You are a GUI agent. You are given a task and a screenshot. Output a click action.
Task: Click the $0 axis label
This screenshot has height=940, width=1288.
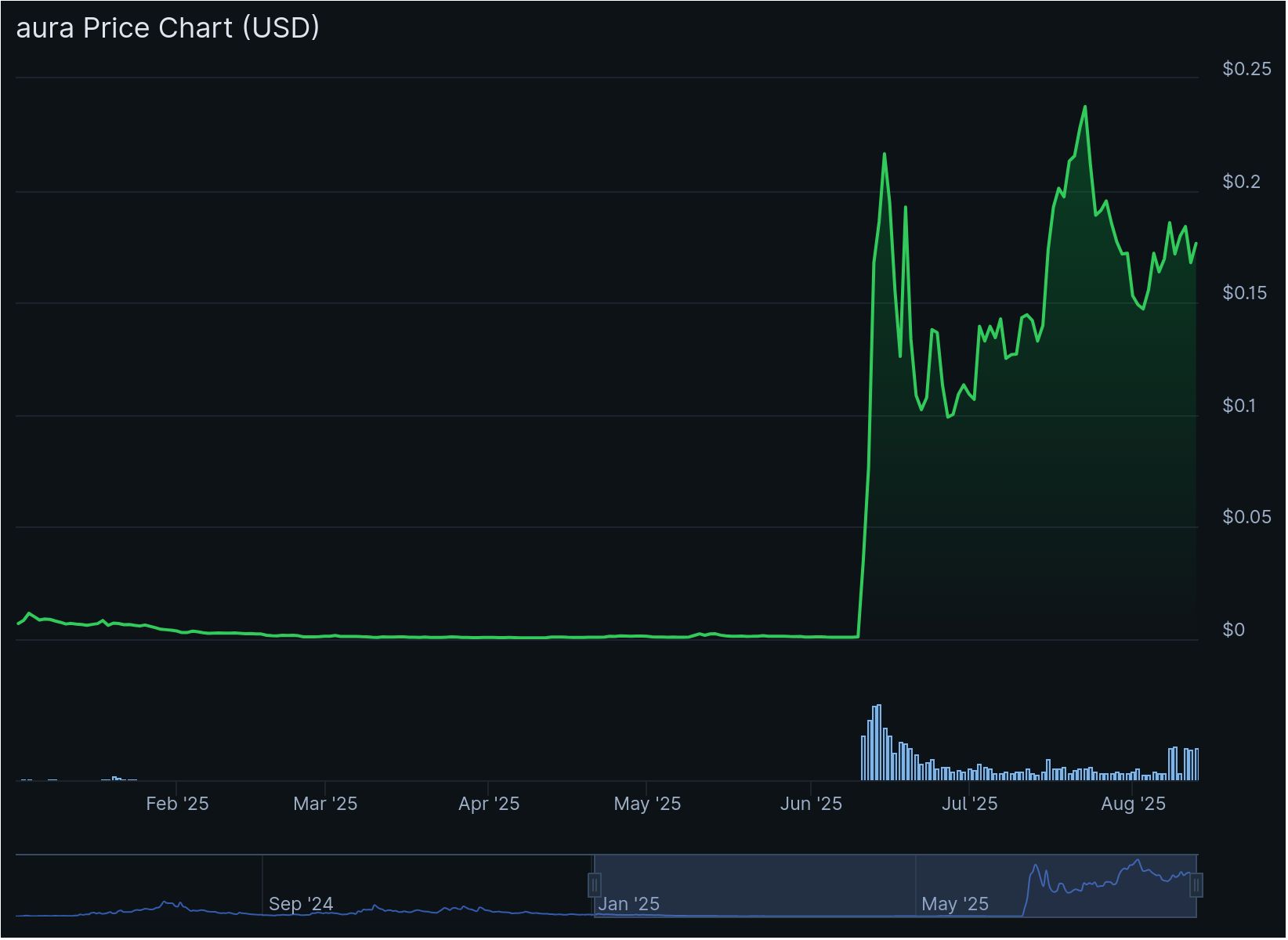[x=1233, y=630]
